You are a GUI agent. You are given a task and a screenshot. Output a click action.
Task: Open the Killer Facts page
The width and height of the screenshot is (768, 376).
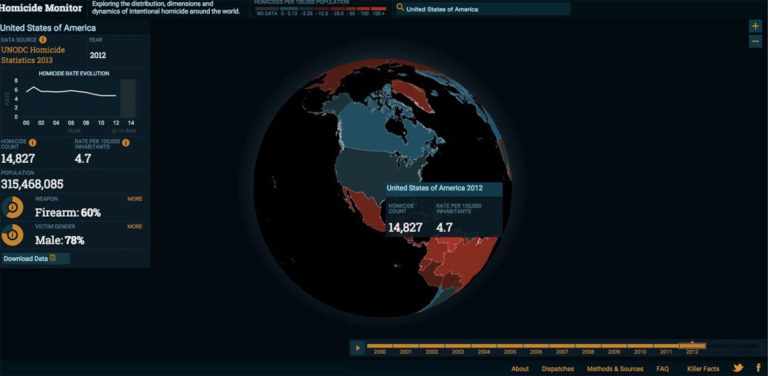coord(703,369)
